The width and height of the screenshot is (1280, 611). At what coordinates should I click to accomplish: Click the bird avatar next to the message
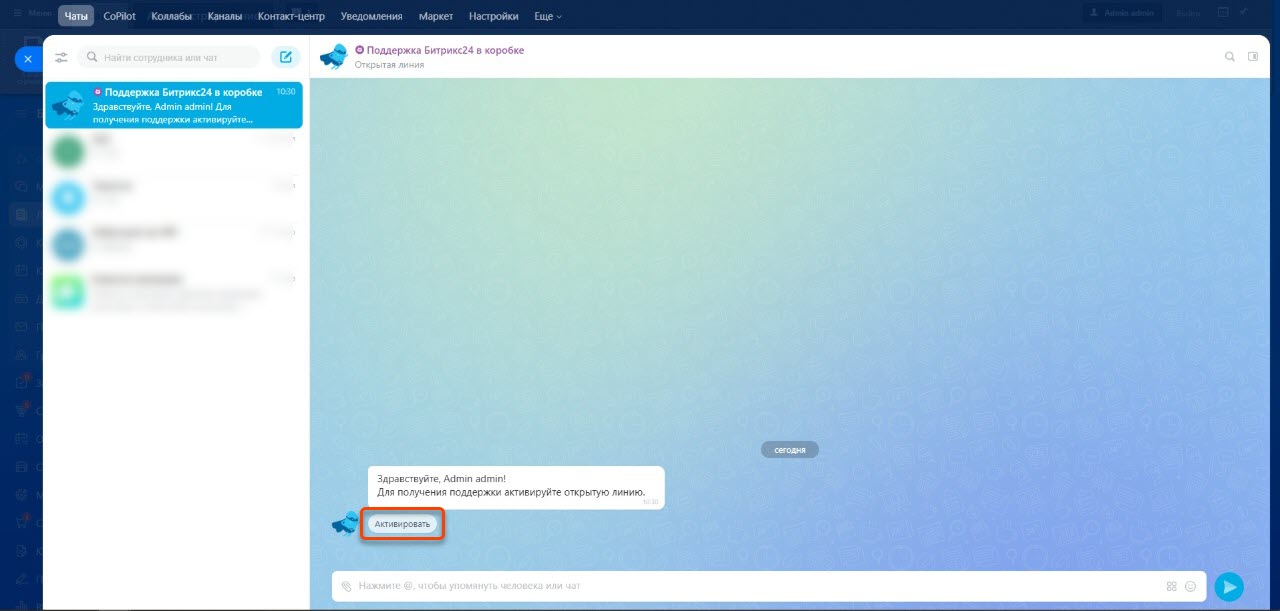pos(345,522)
